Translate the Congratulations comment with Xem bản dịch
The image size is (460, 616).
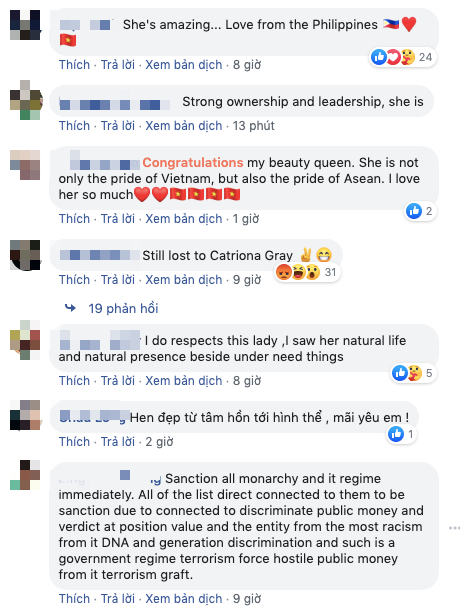(183, 218)
